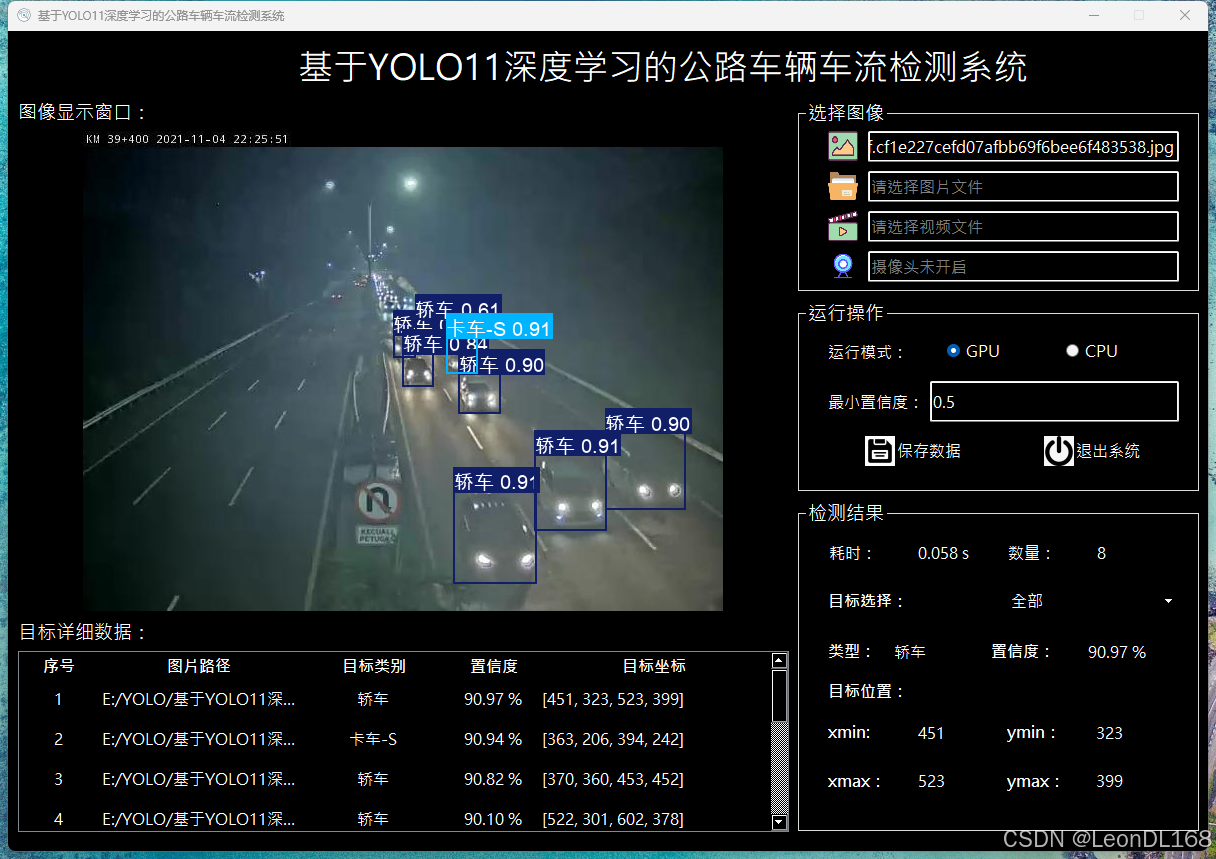Click confidence cell 90.10 %
Image resolution: width=1216 pixels, height=859 pixels.
point(494,819)
